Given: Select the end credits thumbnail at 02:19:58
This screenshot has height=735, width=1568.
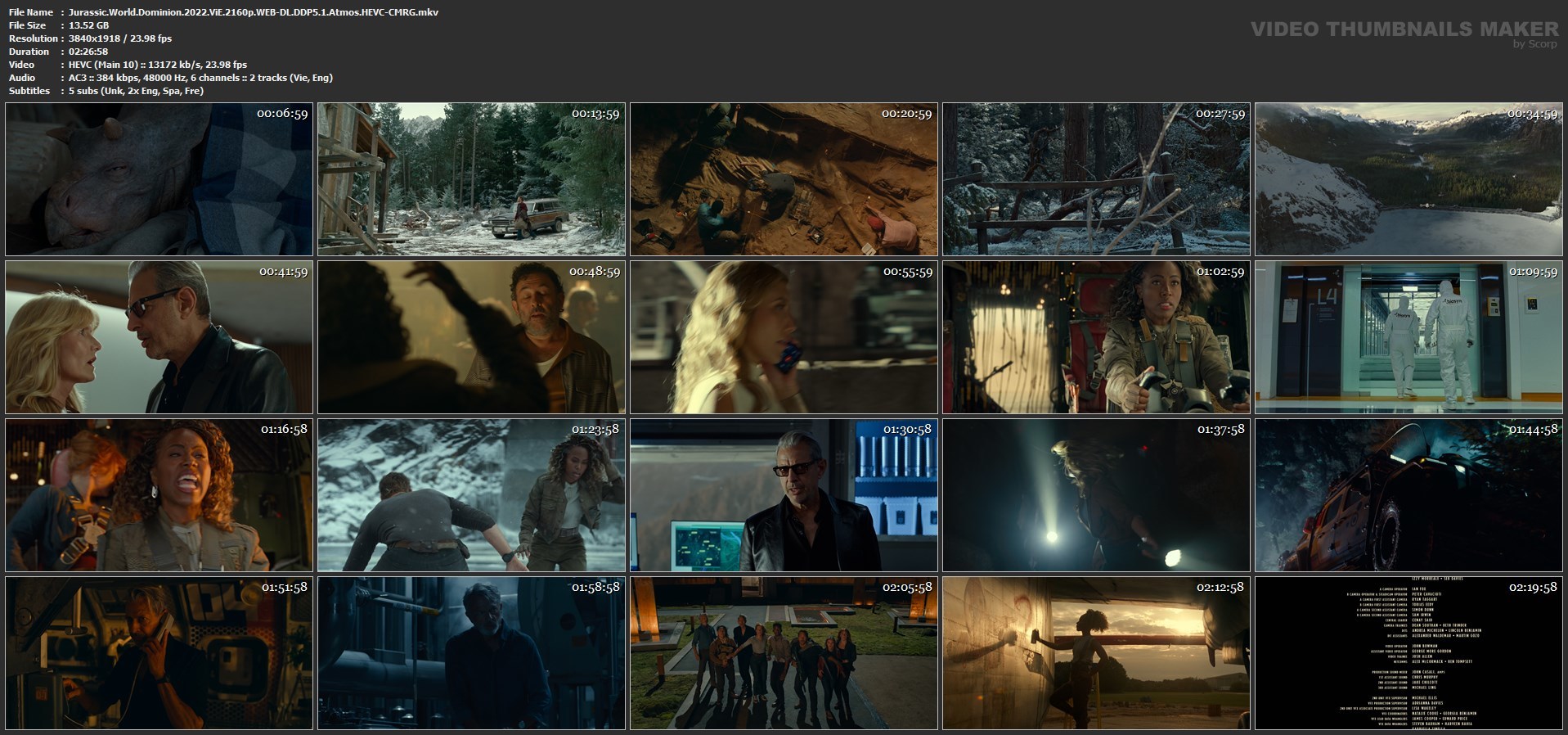Looking at the screenshot, I should 1409,653.
